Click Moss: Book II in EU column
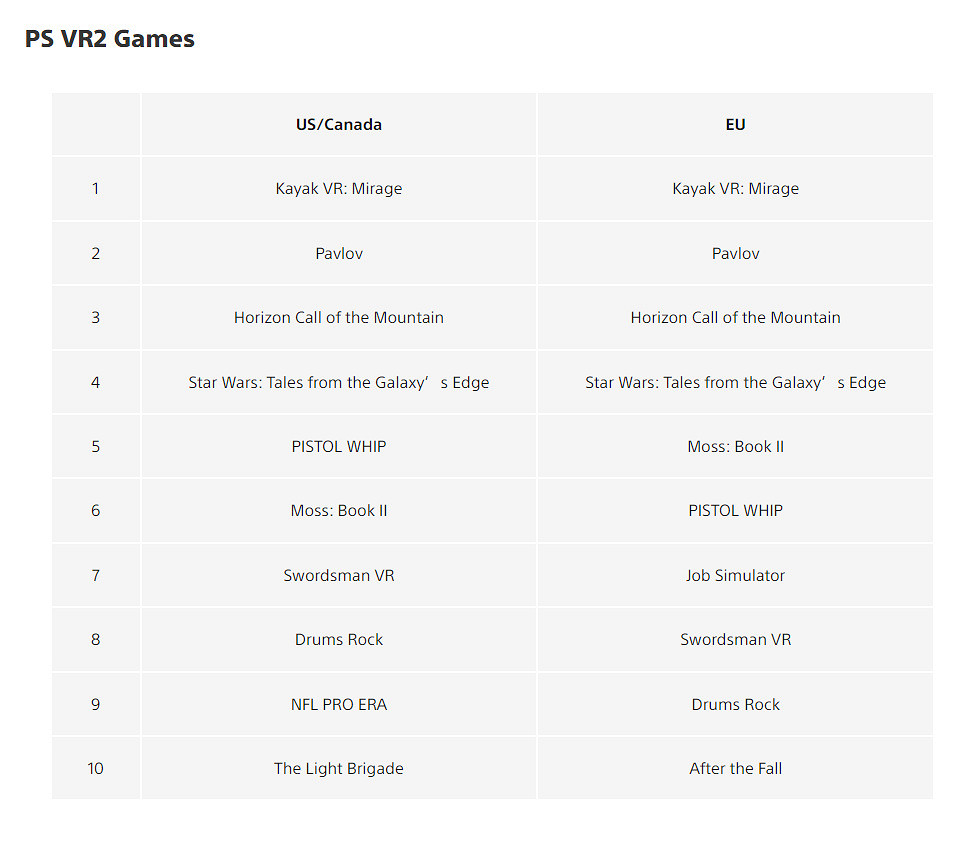The image size is (965, 841). [x=735, y=446]
